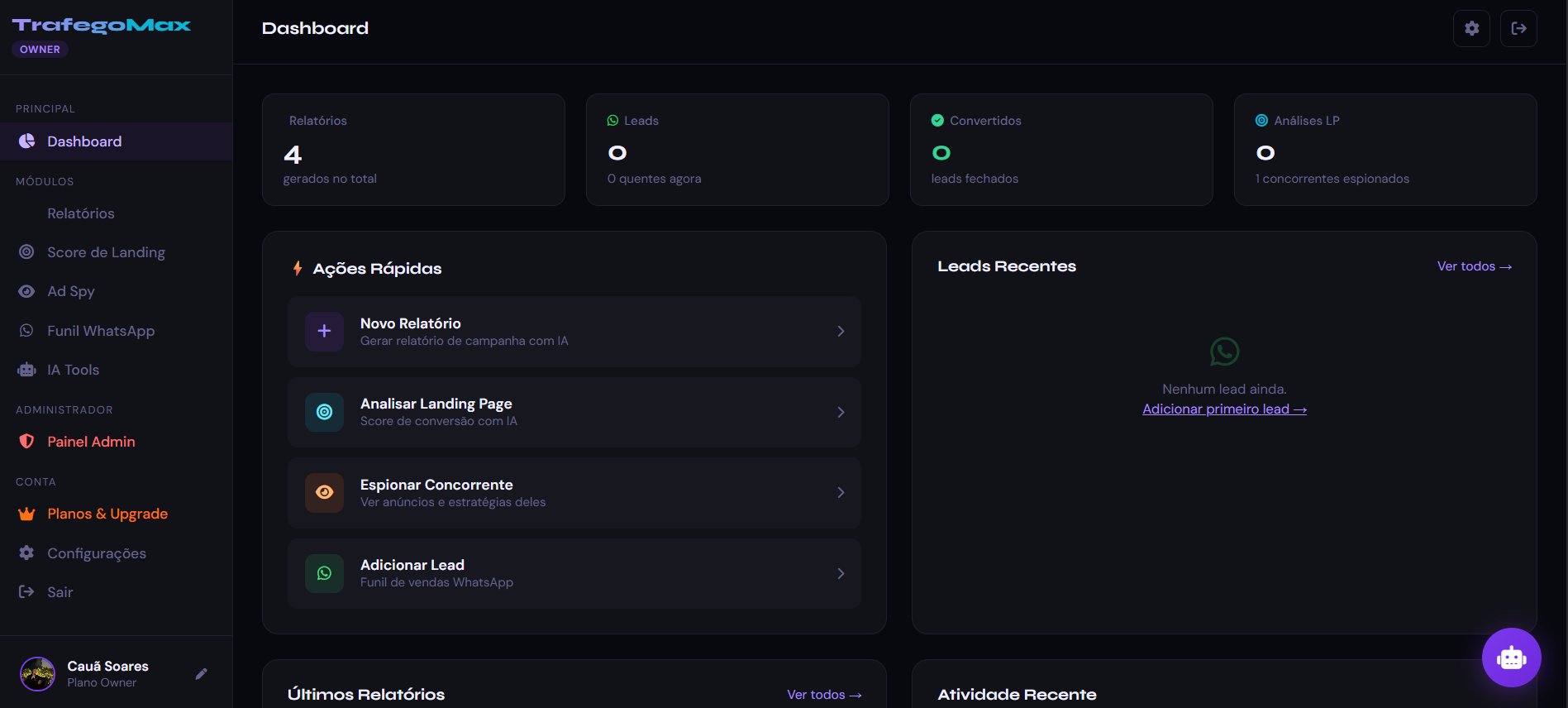1568x708 pixels.
Task: Click the Painel Admin shield icon
Action: [x=26, y=441]
